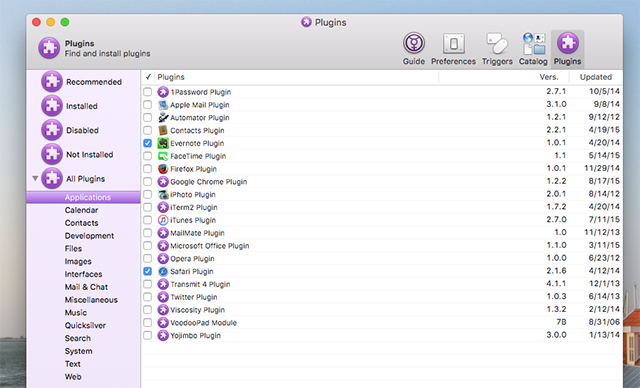Uncheck the Evernote Plugin checkbox

click(x=147, y=143)
